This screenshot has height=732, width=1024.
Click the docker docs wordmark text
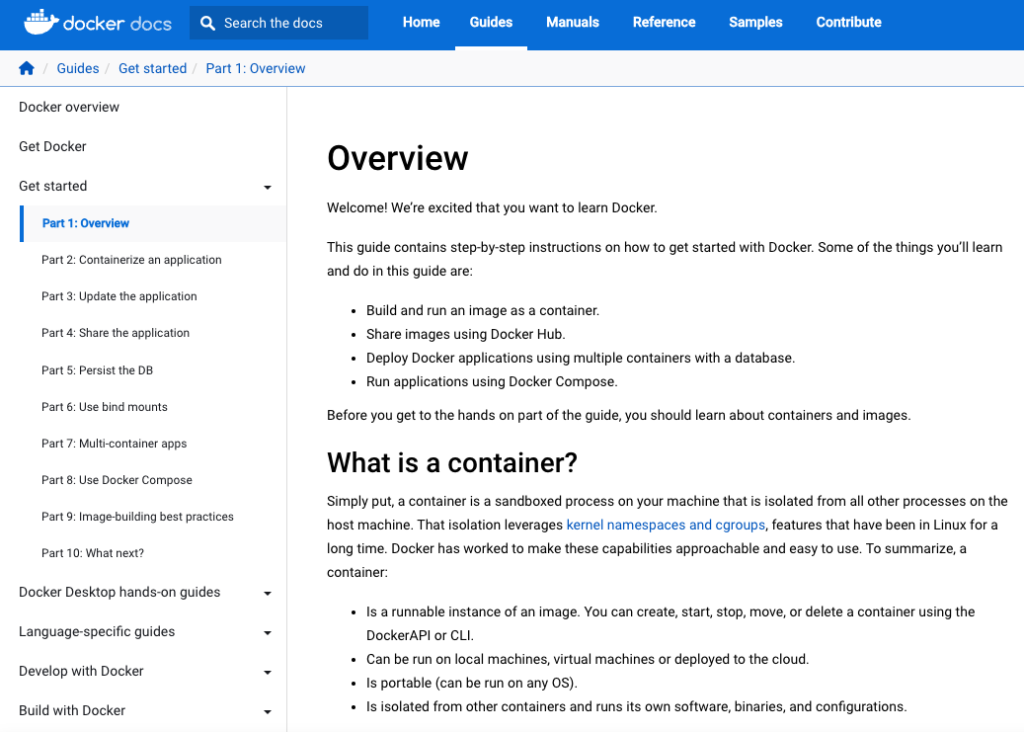coord(118,24)
